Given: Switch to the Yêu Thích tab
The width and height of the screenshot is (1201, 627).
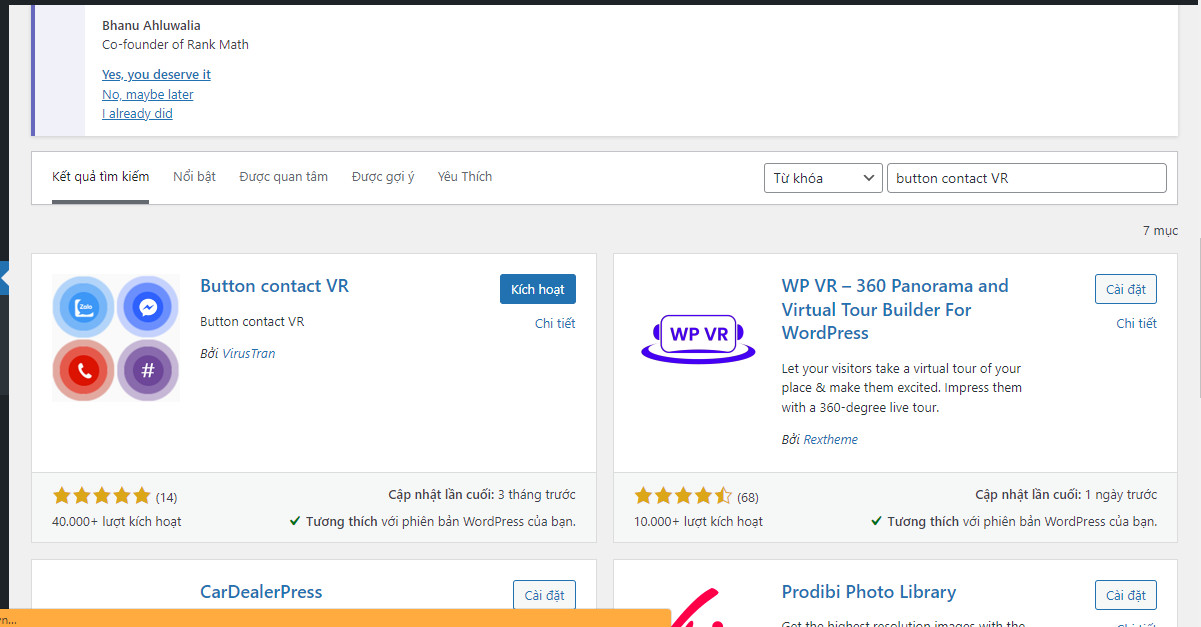Looking at the screenshot, I should coord(464,176).
